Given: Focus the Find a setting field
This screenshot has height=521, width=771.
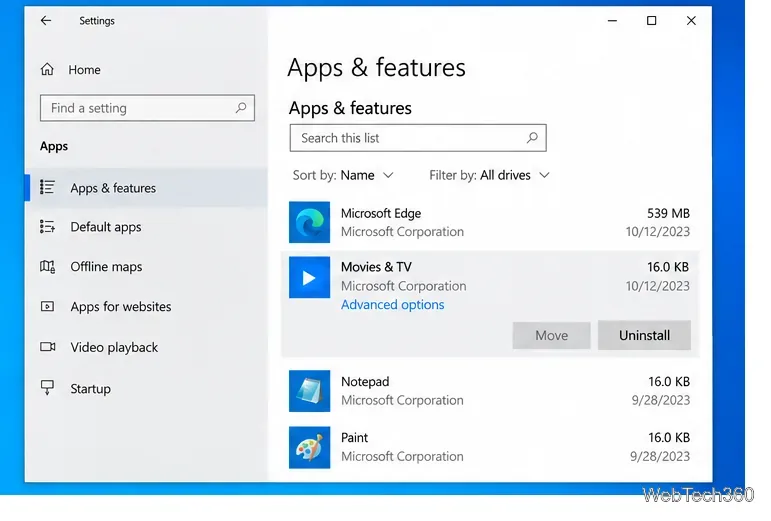Looking at the screenshot, I should coord(147,108).
